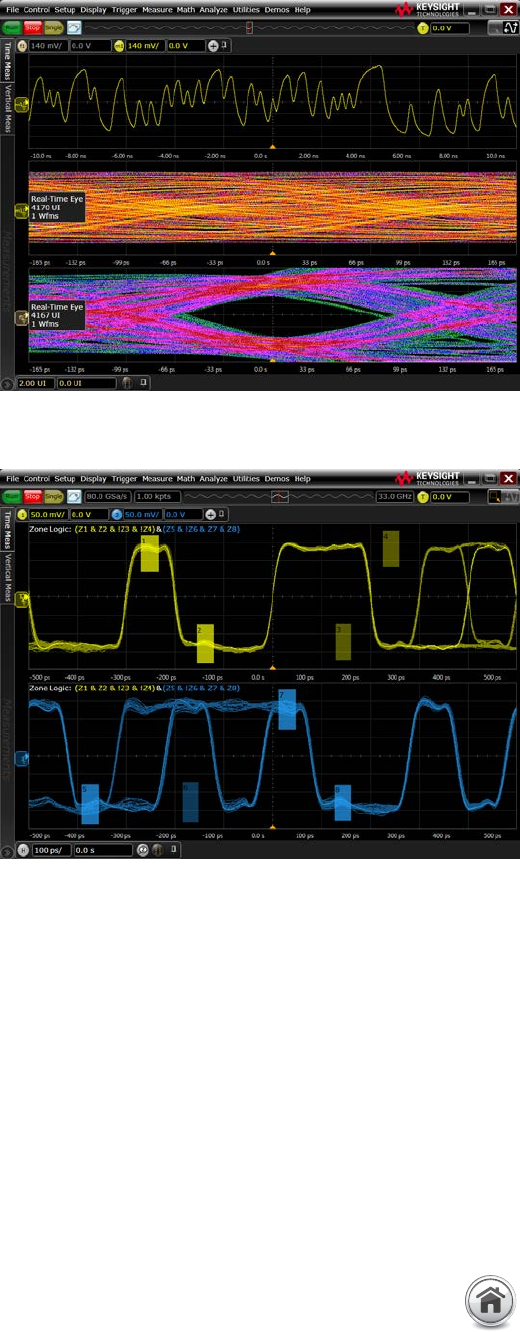
Task: Click the yellow zone 1 box on waveform
Action: click(x=149, y=553)
